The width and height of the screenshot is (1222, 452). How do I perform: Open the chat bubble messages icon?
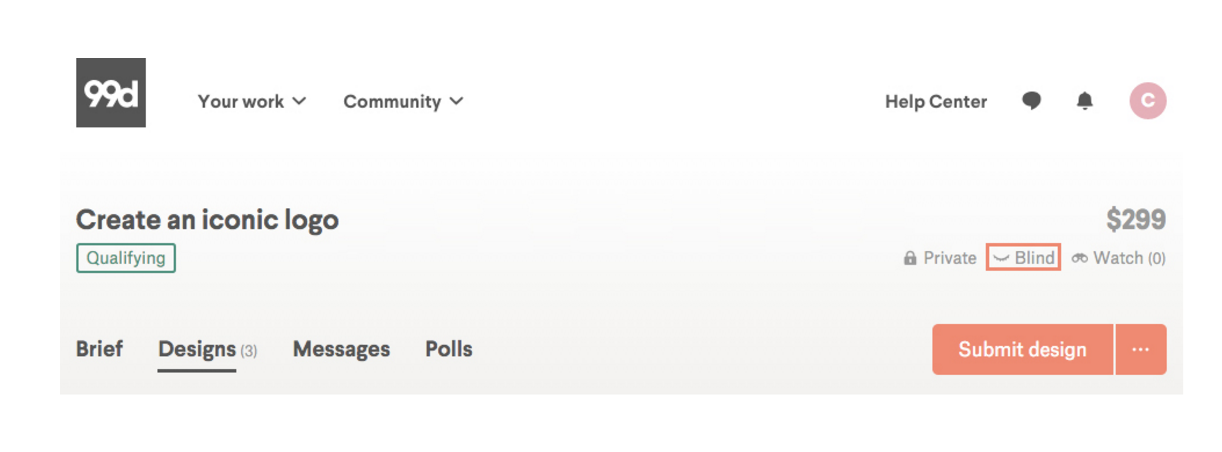(x=1032, y=101)
